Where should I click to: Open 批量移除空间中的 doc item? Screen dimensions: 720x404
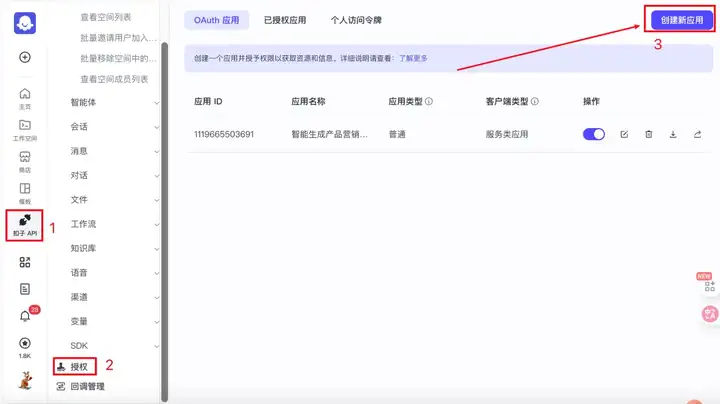pyautogui.click(x=118, y=58)
